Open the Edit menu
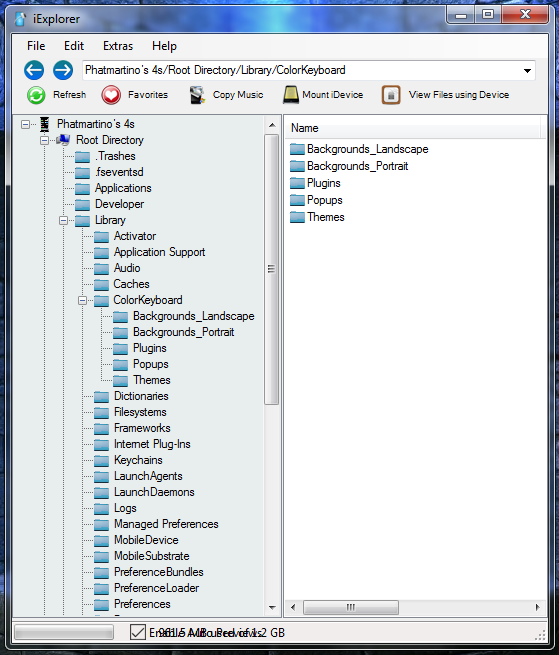 (74, 46)
